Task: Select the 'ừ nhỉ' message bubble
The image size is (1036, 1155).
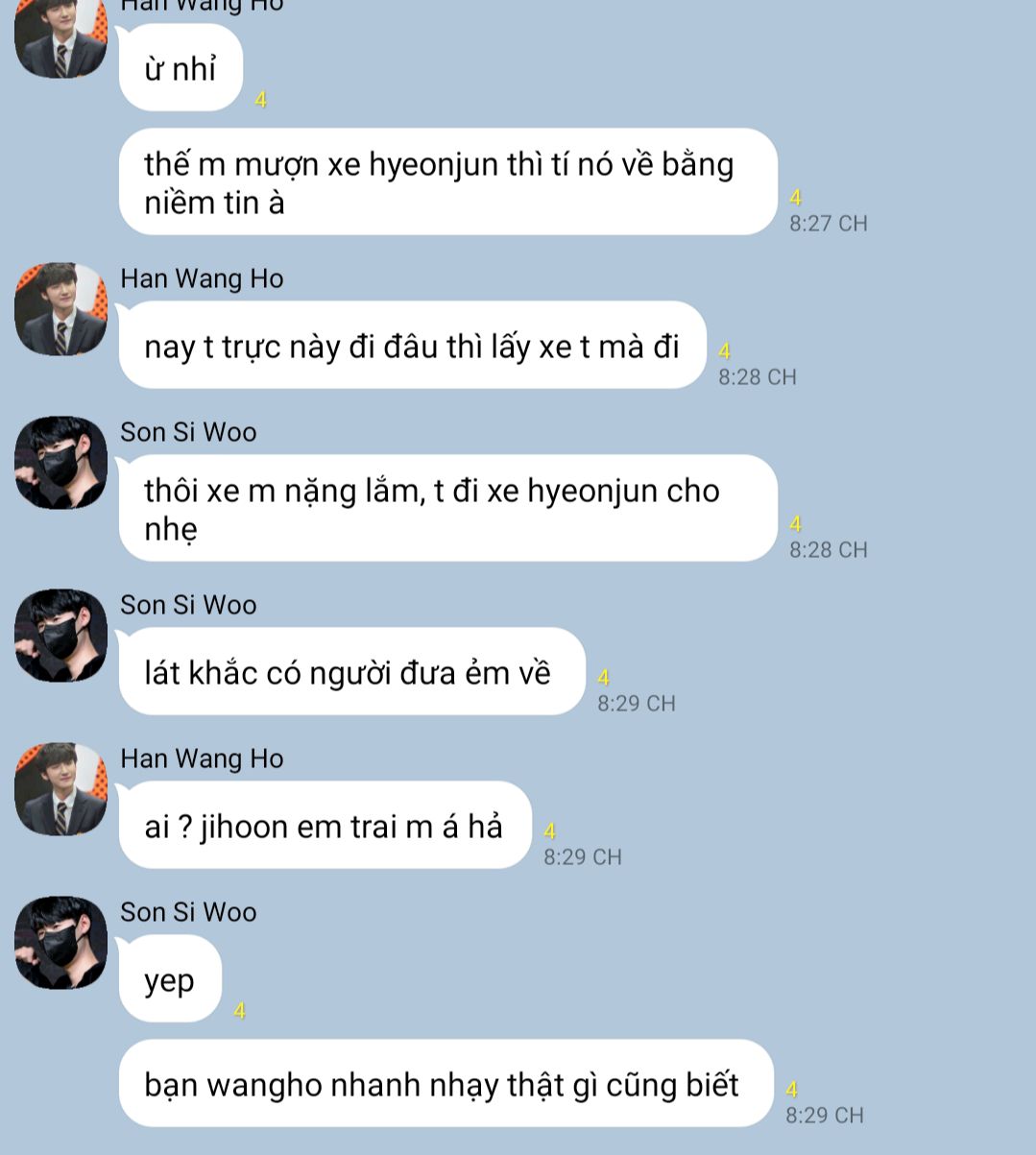Action: tap(181, 68)
